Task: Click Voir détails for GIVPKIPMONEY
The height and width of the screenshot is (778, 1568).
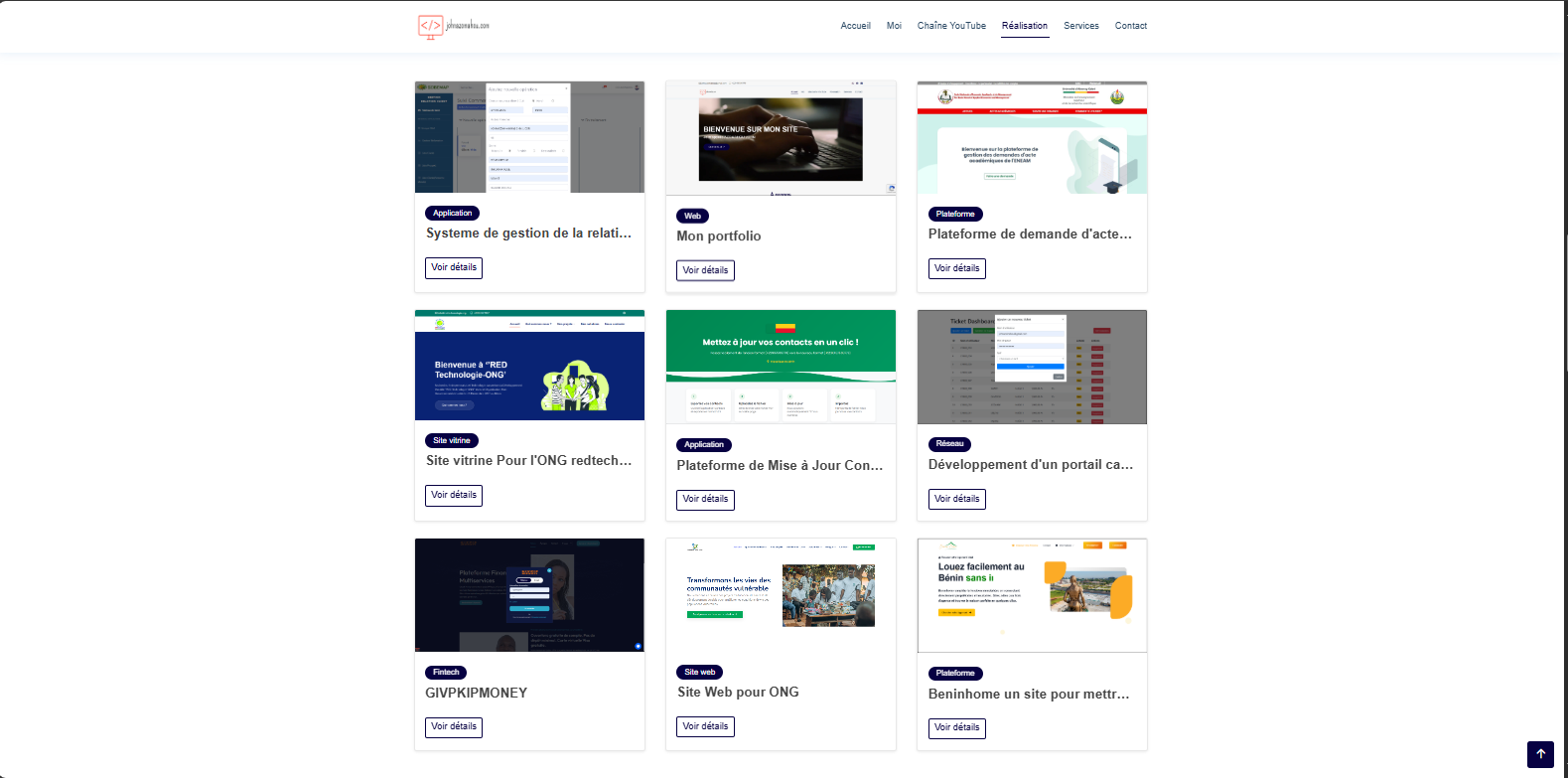Action: (x=454, y=726)
